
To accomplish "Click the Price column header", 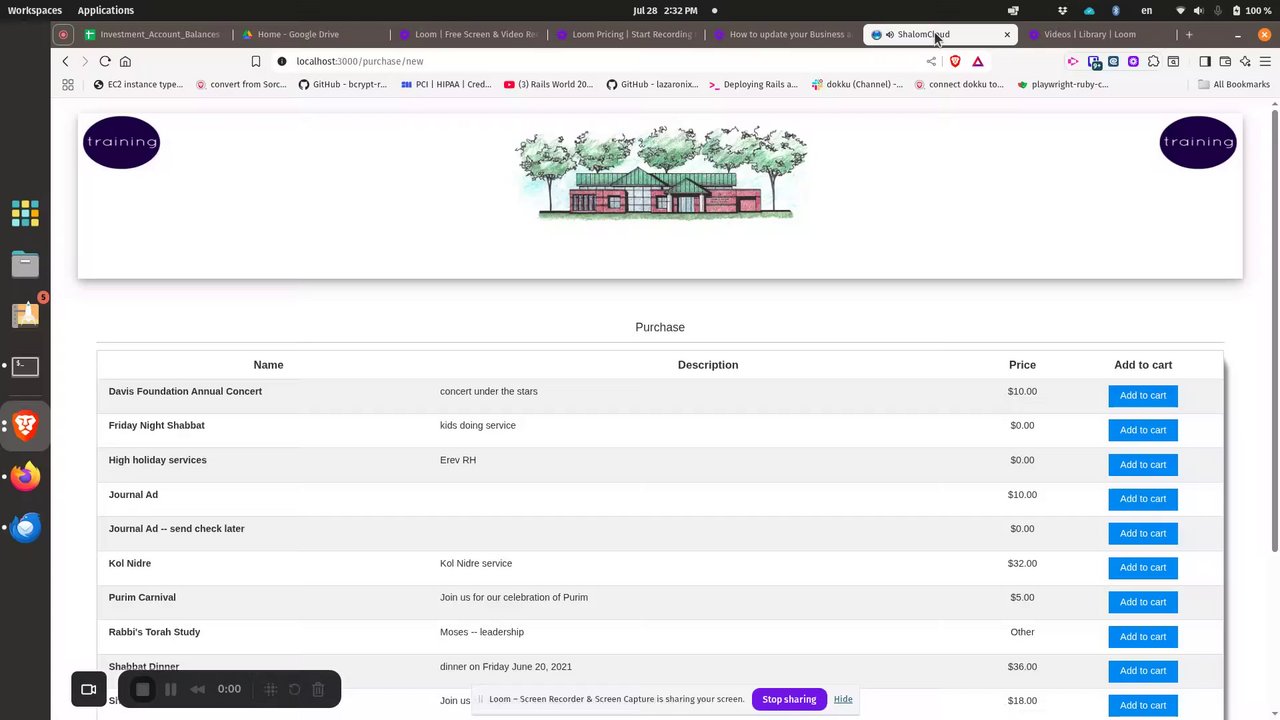I will [x=1022, y=365].
